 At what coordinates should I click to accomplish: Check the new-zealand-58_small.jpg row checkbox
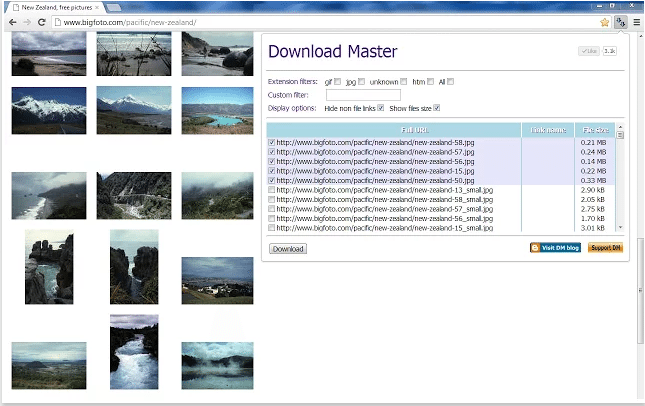(x=271, y=199)
